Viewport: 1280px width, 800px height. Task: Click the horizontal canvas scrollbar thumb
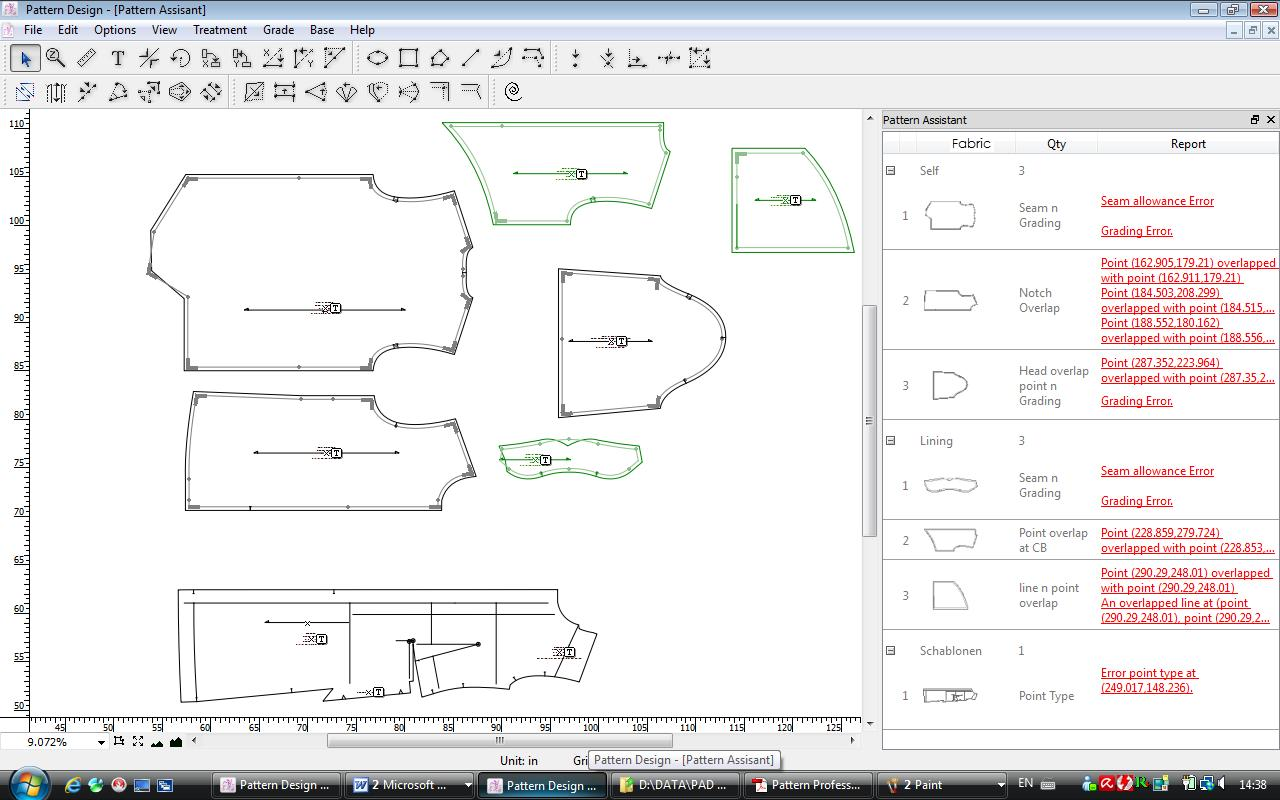pyautogui.click(x=499, y=741)
